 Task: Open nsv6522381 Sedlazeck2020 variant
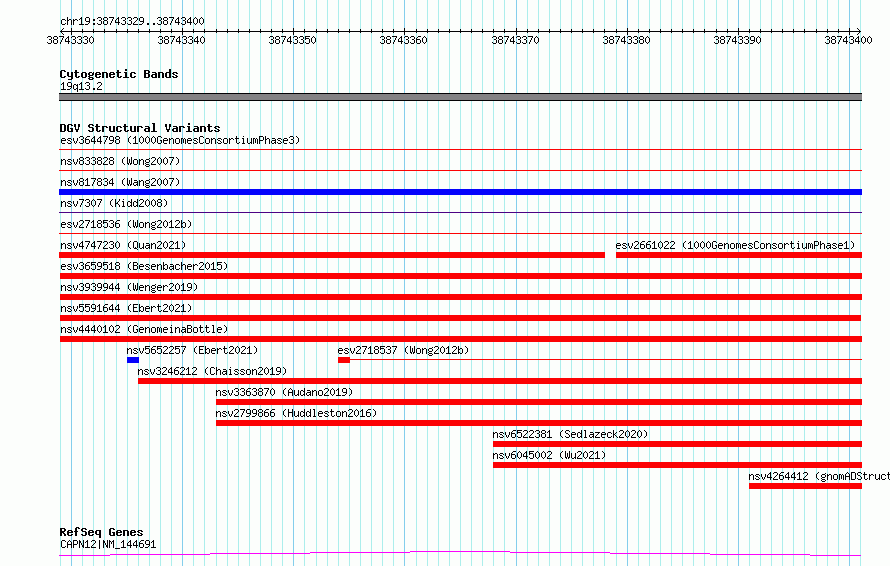tap(570, 434)
